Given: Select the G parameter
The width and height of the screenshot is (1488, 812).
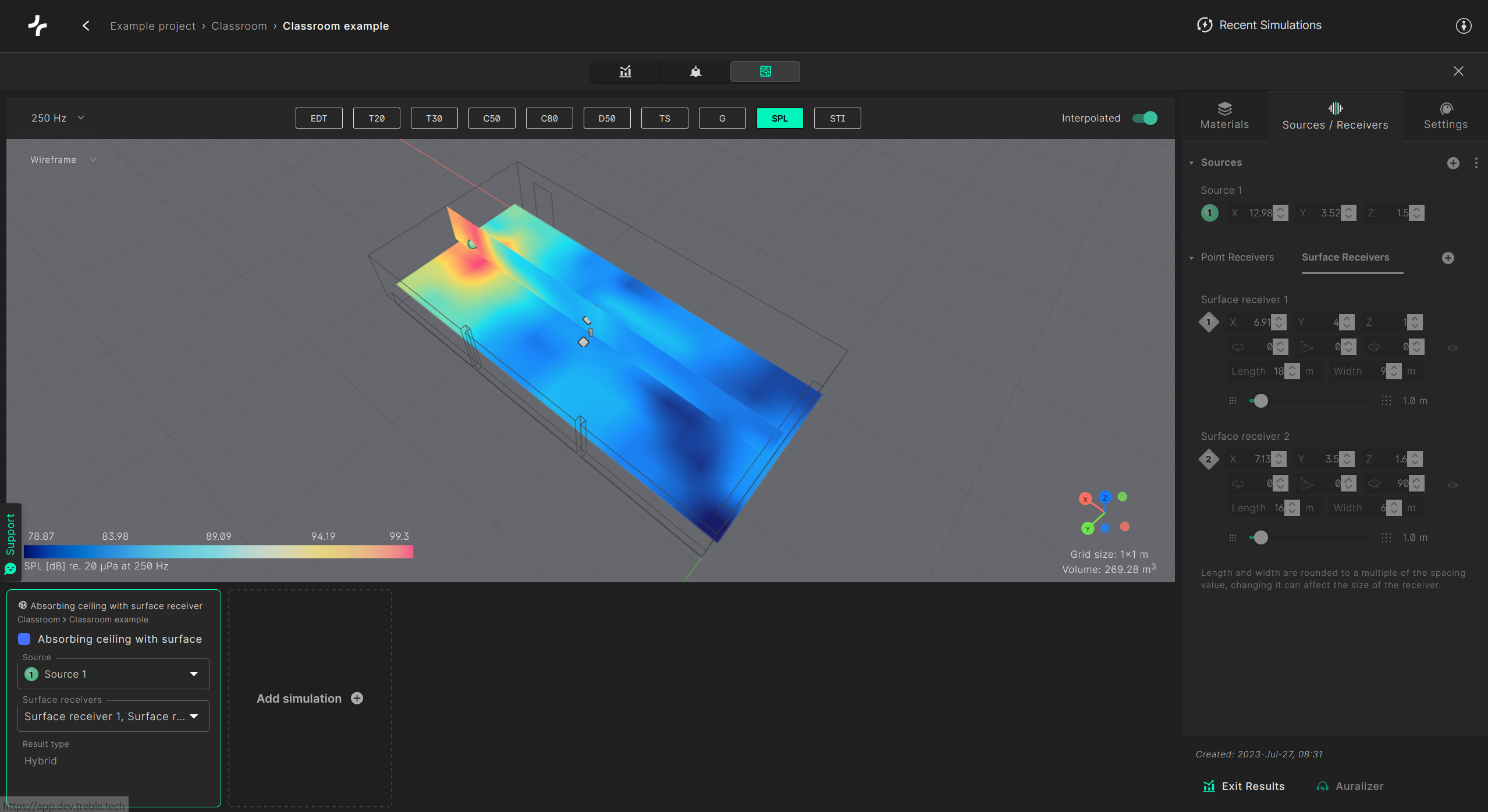Looking at the screenshot, I should point(722,118).
